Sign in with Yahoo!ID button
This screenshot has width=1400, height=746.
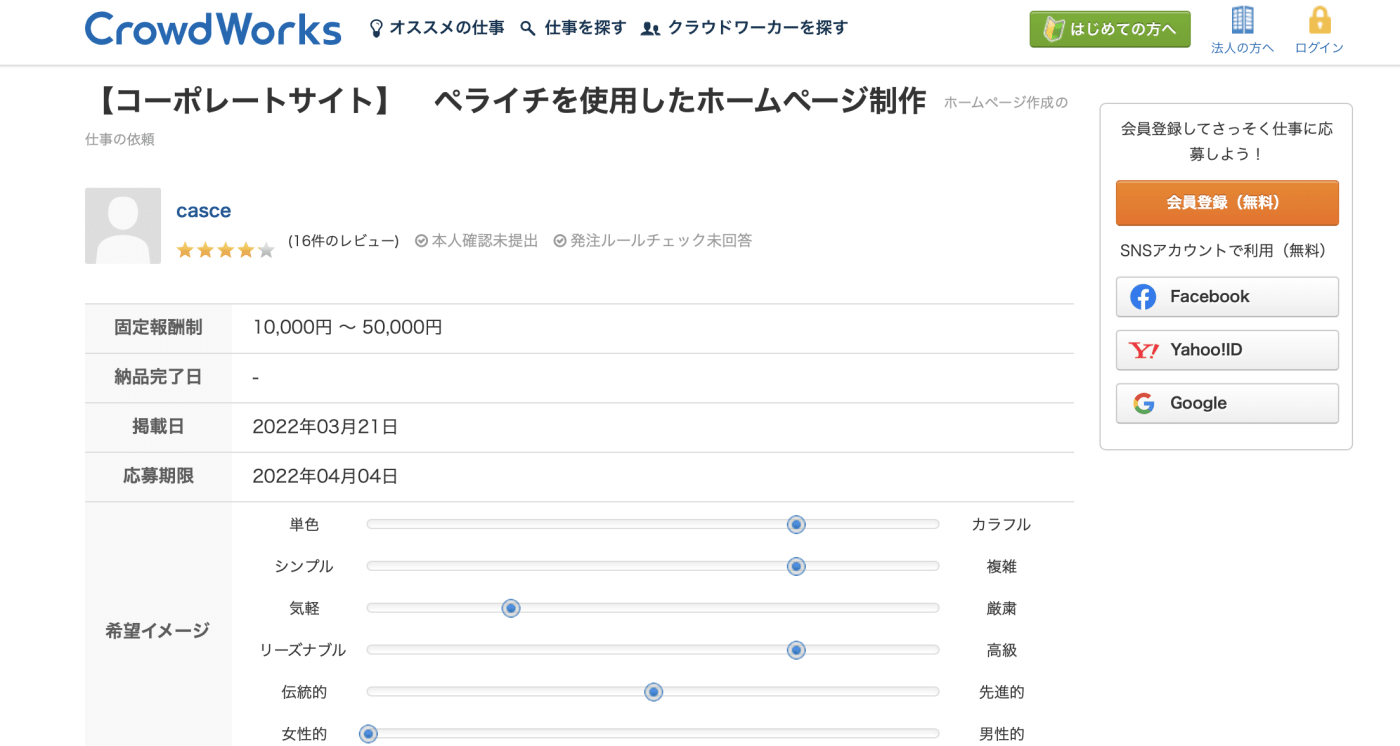pyautogui.click(x=1227, y=350)
